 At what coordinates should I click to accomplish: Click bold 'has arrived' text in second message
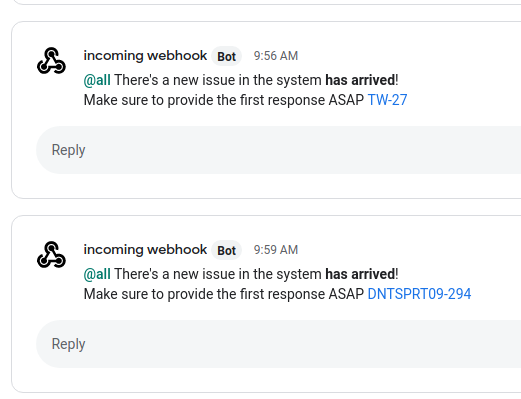tap(360, 274)
